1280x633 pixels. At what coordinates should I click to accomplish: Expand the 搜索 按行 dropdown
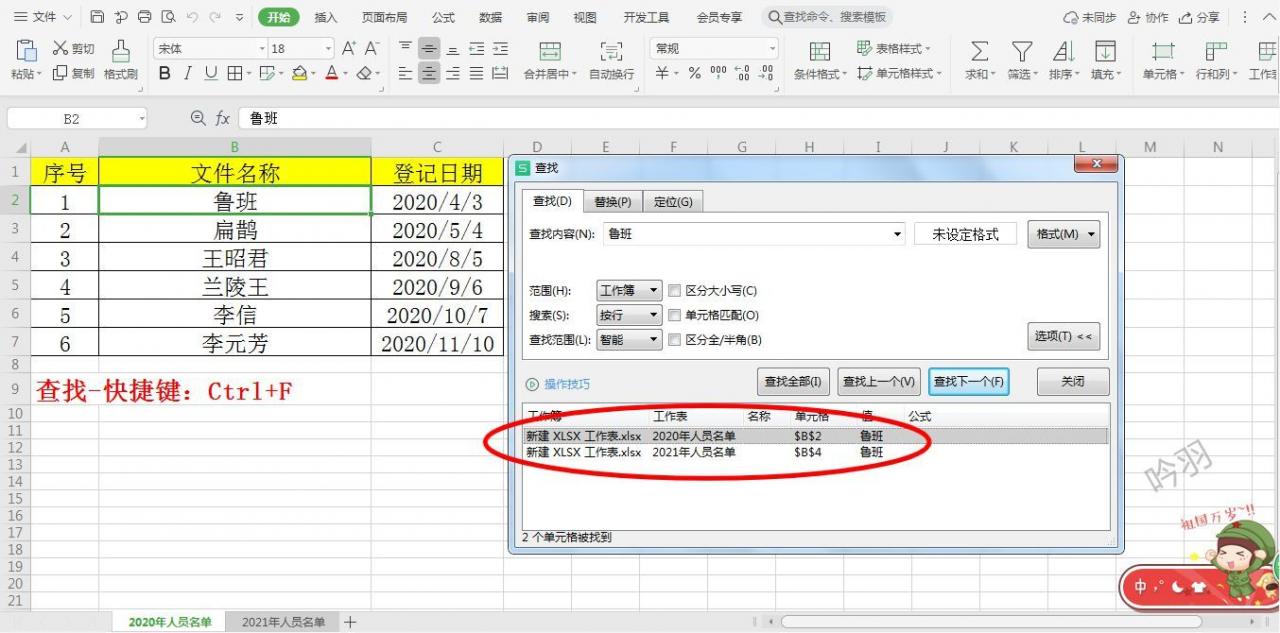pos(629,315)
